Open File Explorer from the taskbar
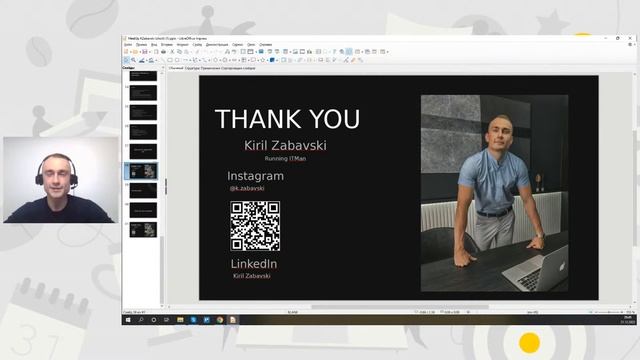Image resolution: width=640 pixels, height=360 pixels. tap(180, 320)
